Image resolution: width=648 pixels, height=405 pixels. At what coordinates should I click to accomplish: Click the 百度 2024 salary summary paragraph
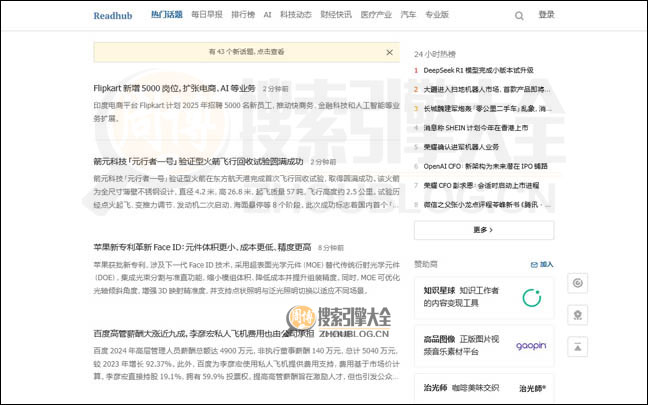246,364
